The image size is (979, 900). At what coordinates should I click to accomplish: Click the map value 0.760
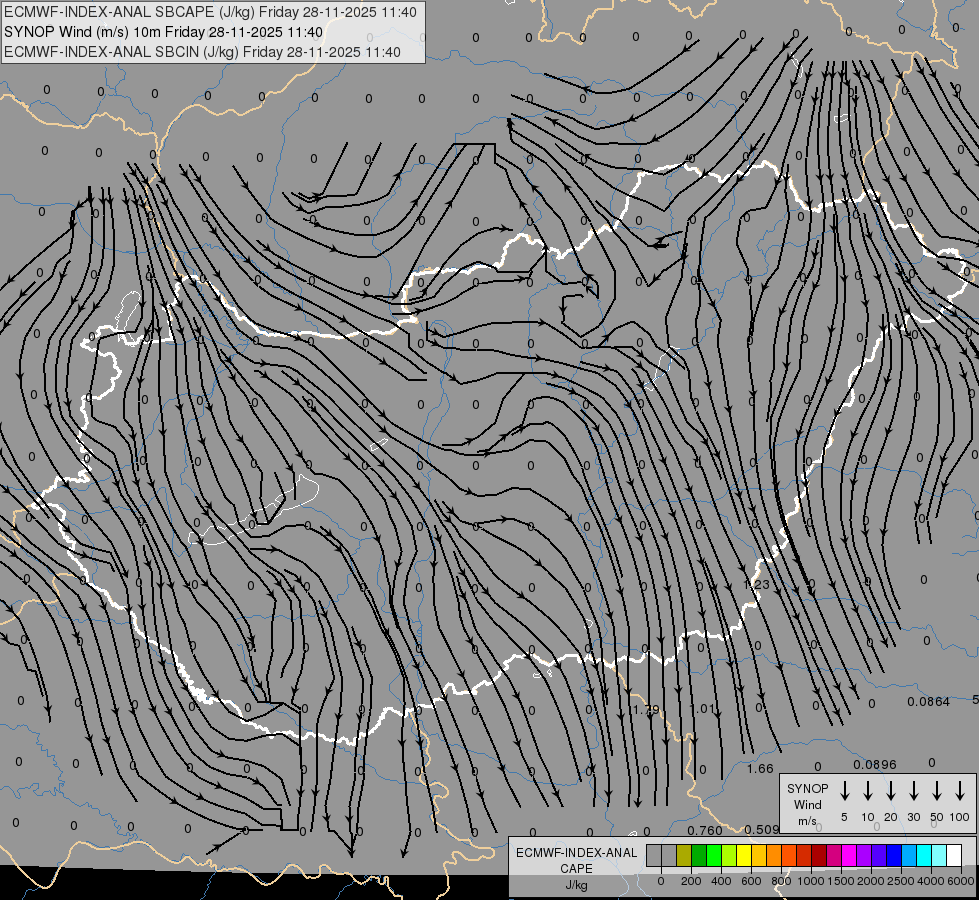pyautogui.click(x=705, y=830)
